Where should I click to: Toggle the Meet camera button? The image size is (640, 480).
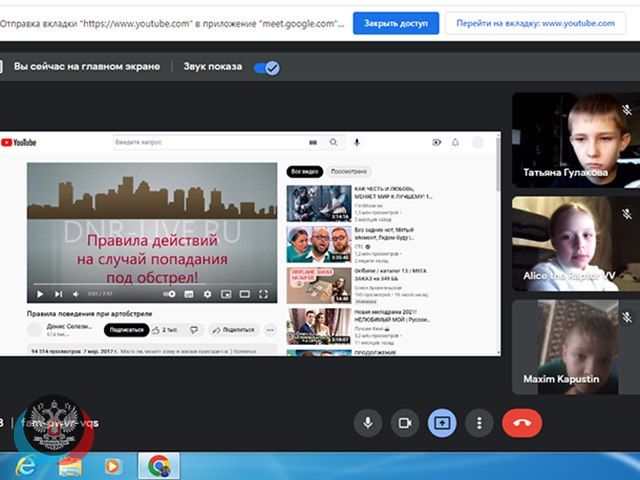[405, 423]
